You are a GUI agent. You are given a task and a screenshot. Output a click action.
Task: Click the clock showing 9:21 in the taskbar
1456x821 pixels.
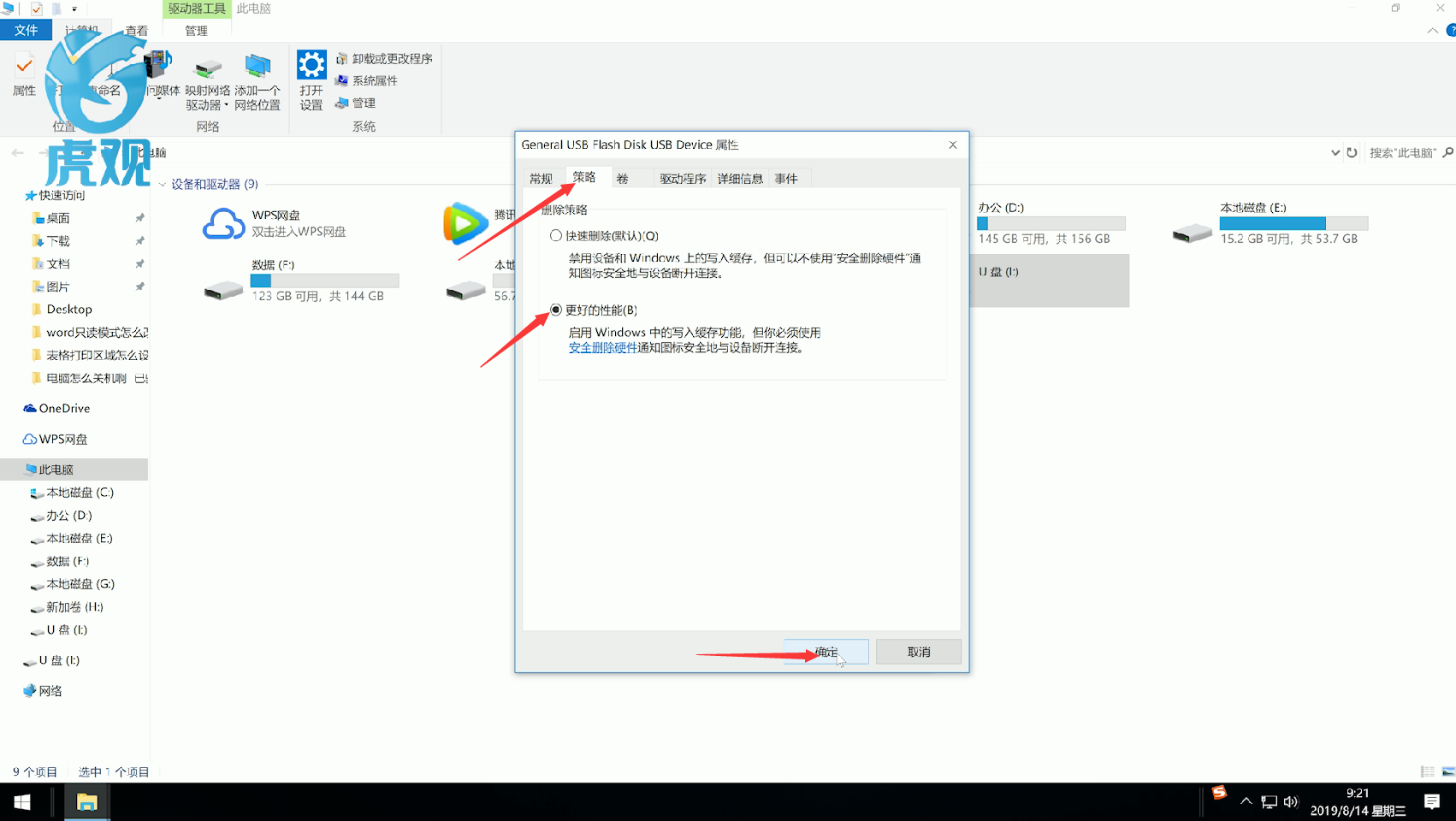[1358, 793]
